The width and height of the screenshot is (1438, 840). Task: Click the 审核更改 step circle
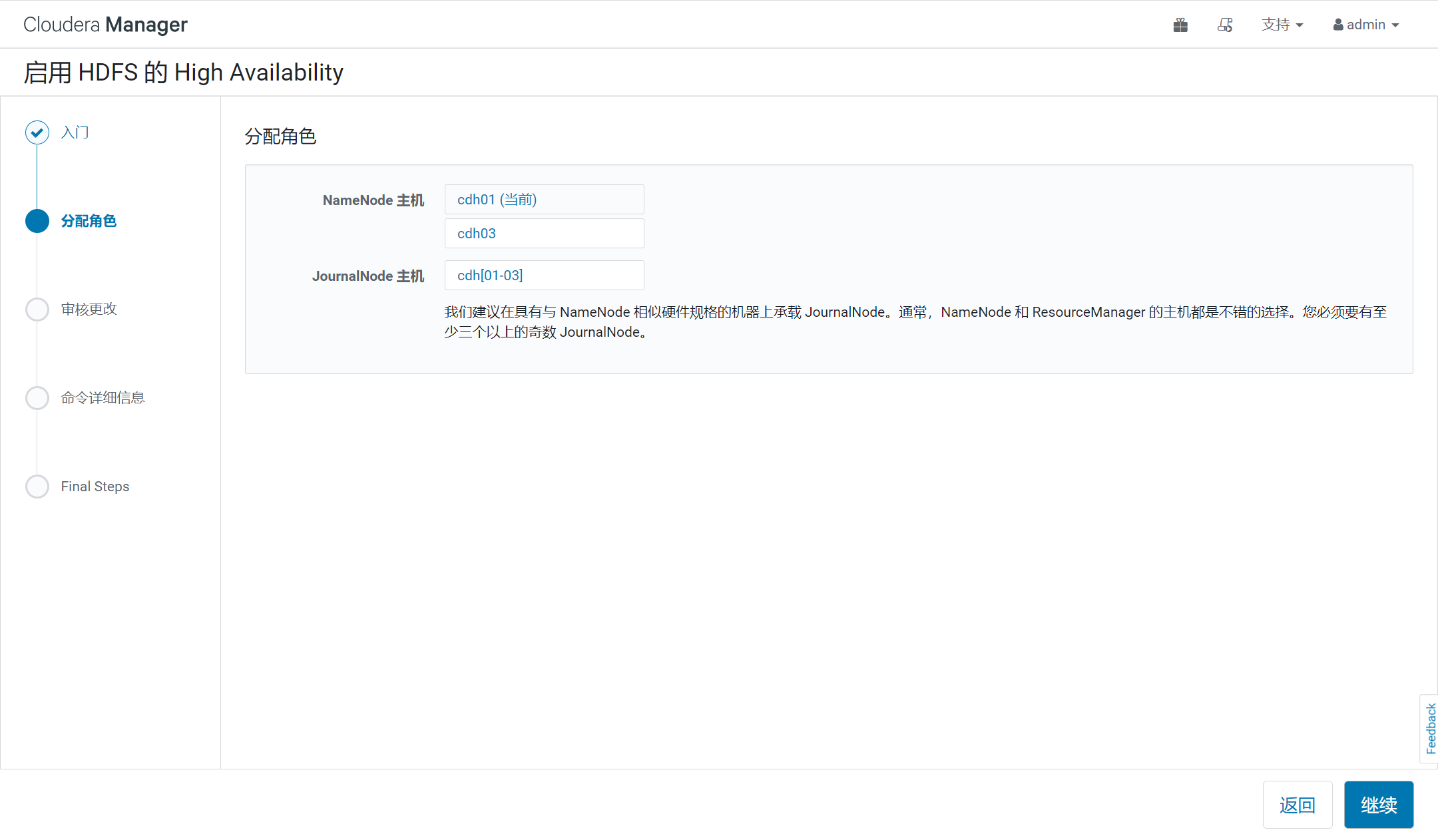[x=37, y=310]
